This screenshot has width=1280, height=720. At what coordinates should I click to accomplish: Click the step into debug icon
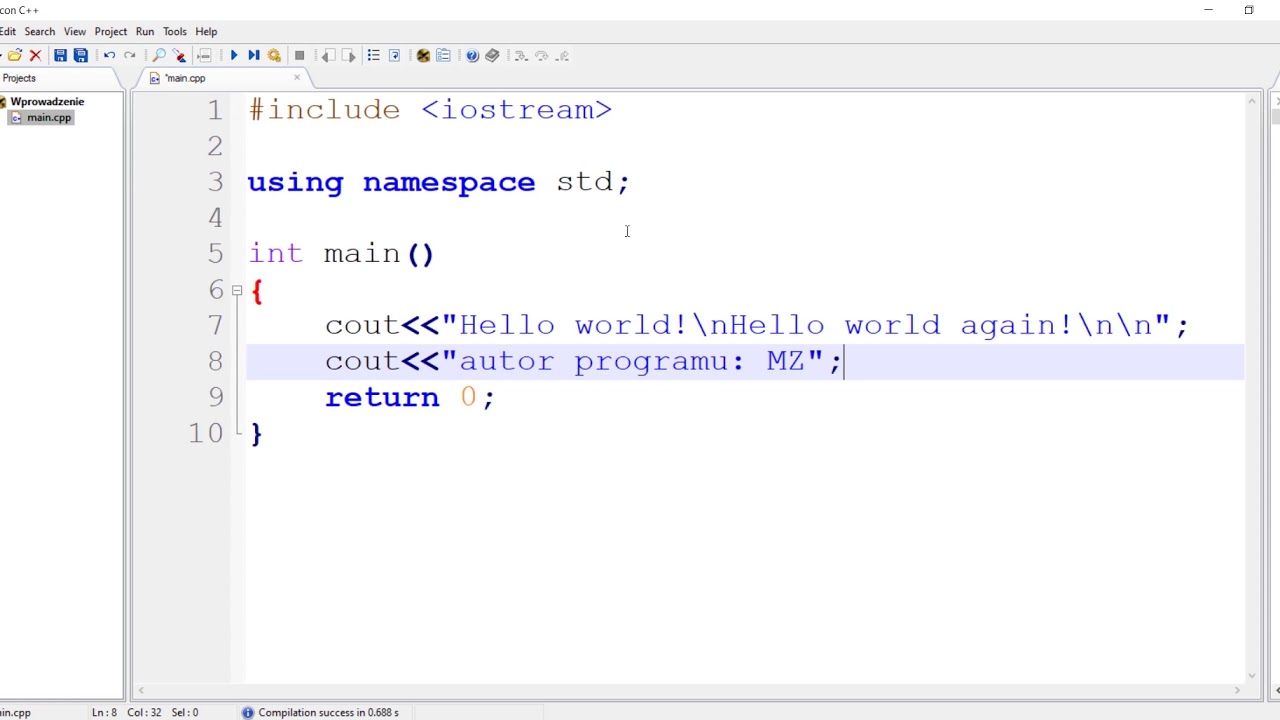coord(521,56)
